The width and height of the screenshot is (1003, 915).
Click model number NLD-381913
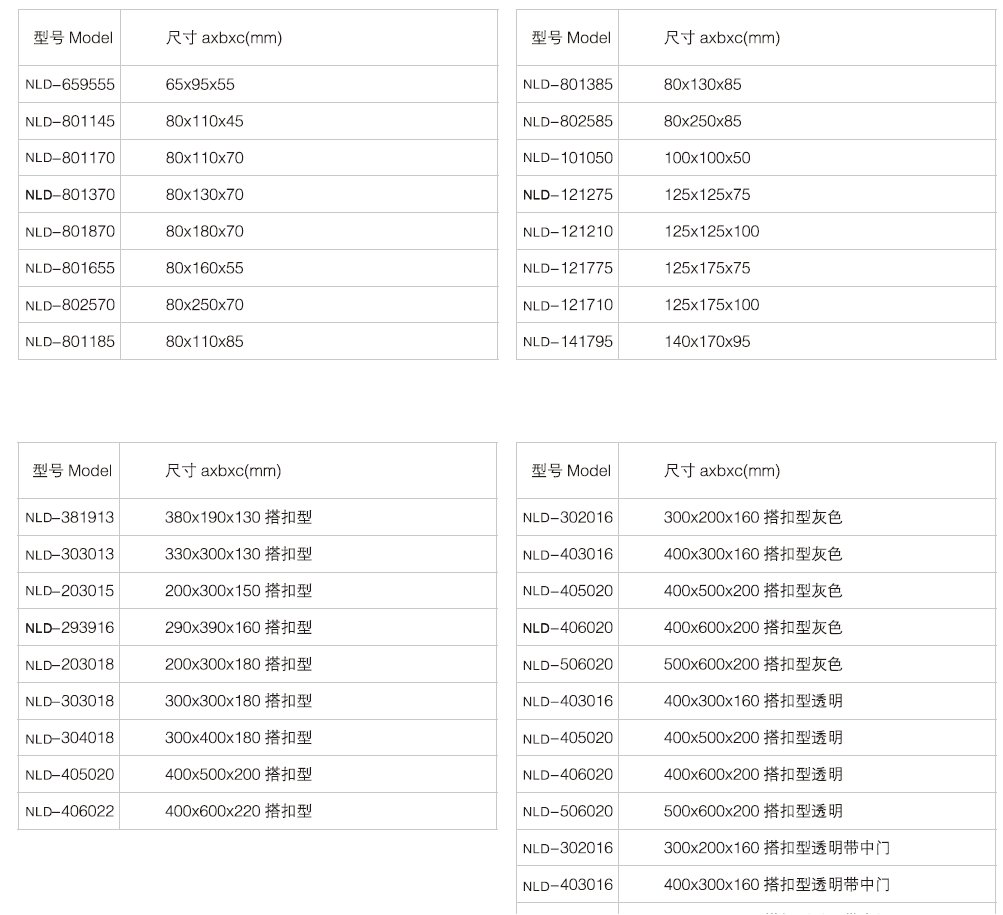tap(70, 518)
